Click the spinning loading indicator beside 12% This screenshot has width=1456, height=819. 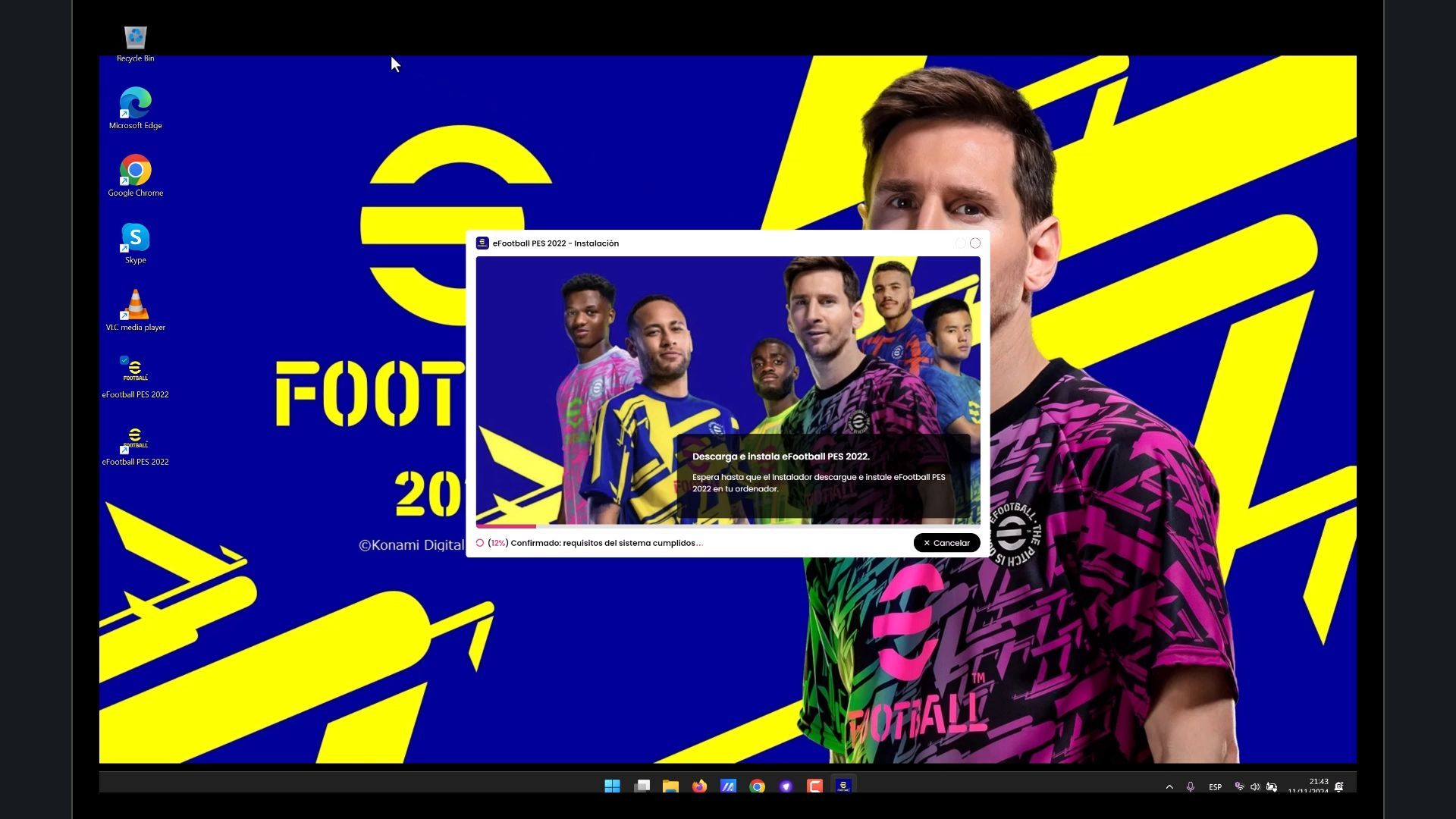pos(480,543)
